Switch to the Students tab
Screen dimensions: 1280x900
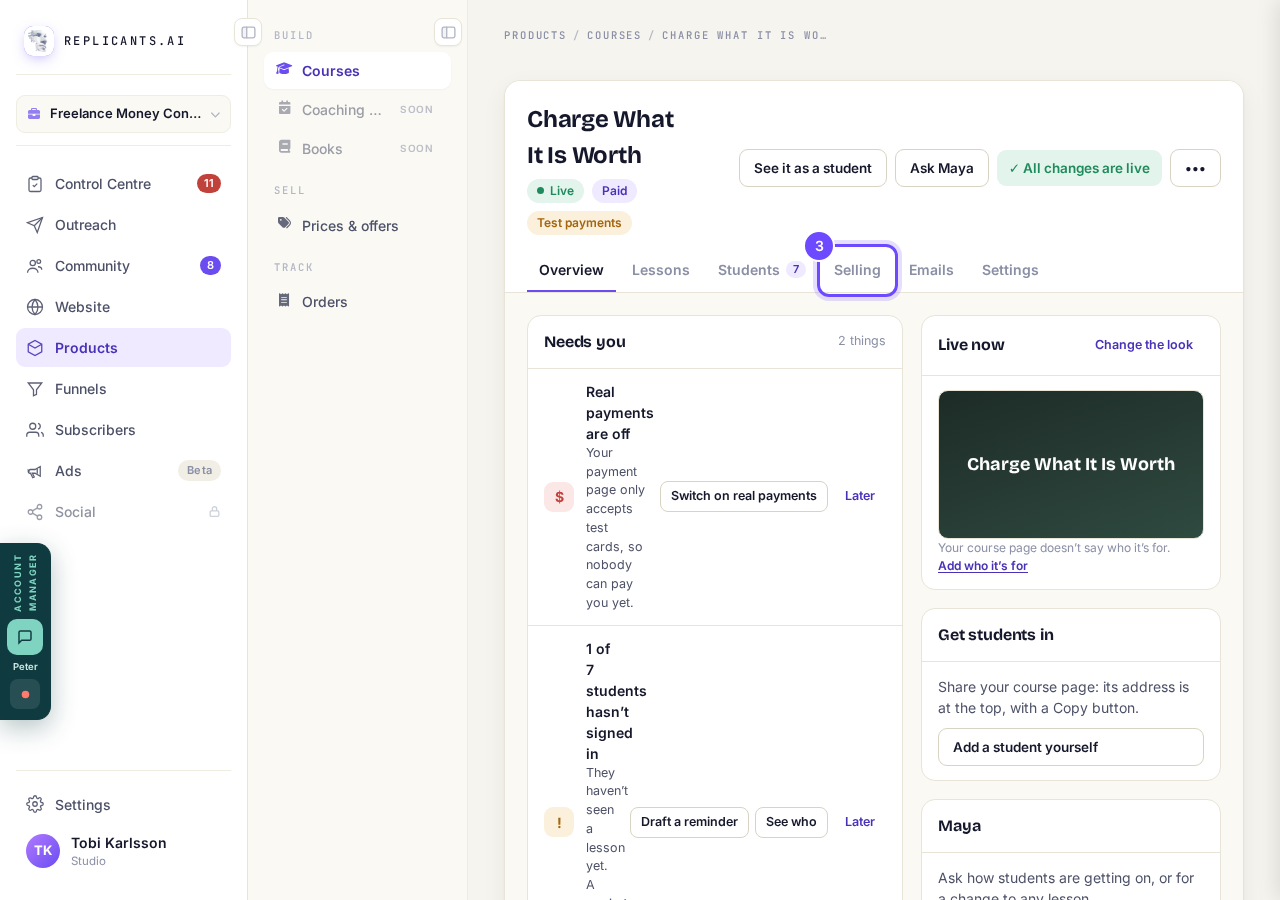[x=760, y=270]
